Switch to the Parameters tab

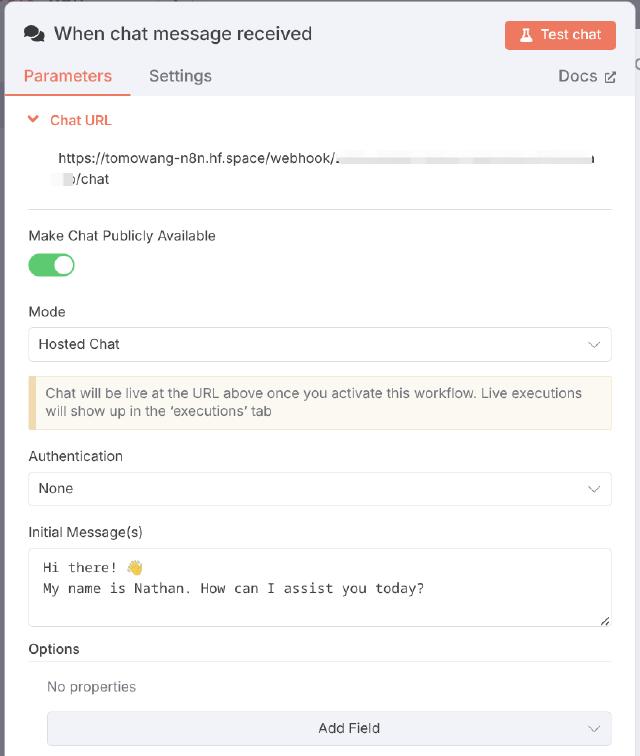pos(68,76)
